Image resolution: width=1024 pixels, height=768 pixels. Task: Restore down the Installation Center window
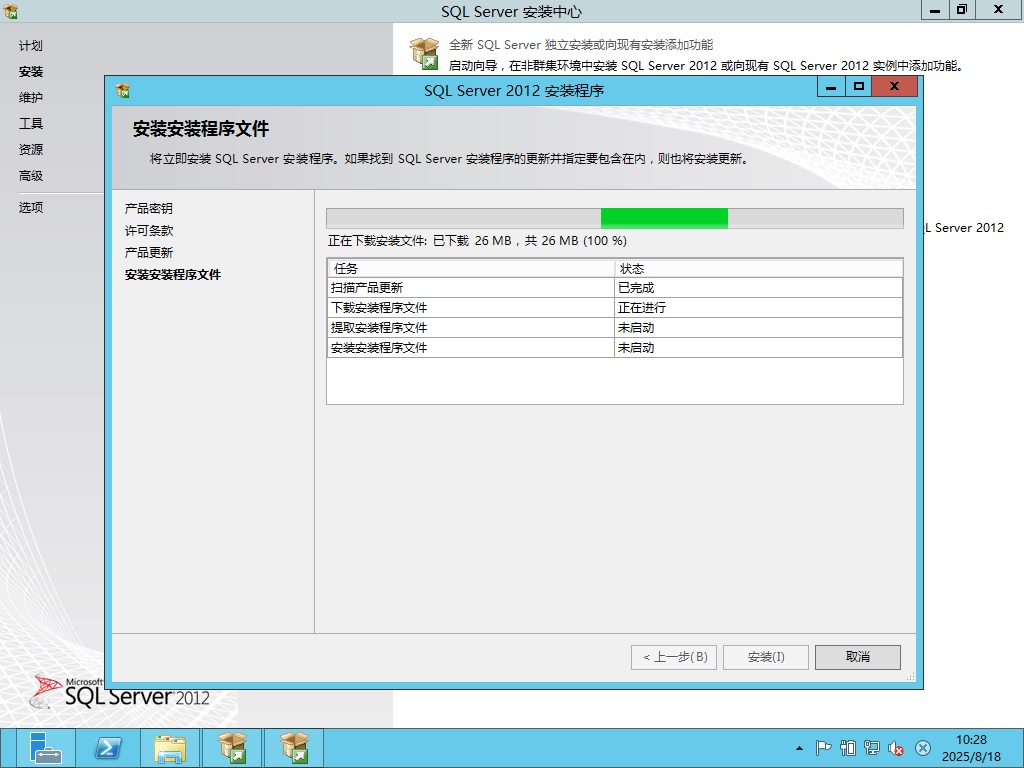tap(962, 10)
